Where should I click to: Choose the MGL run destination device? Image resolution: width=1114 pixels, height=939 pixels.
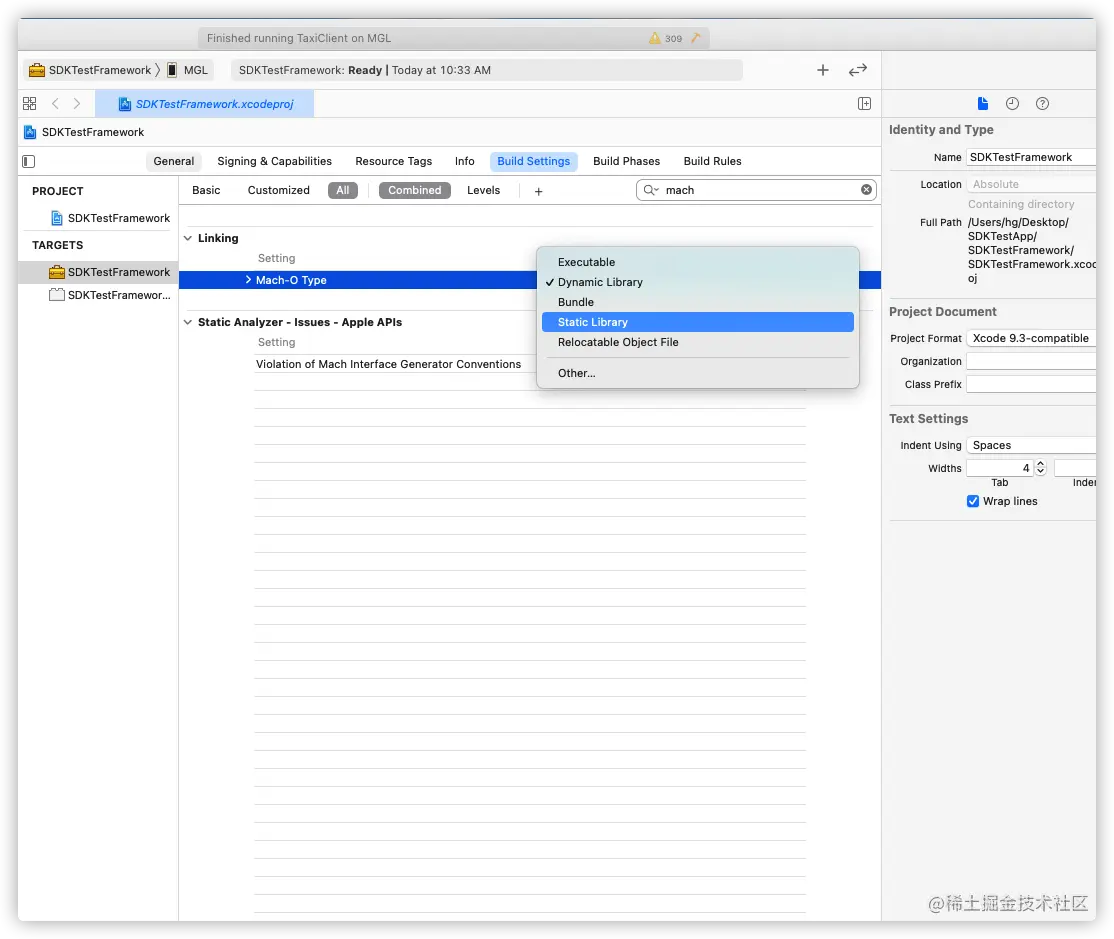pyautogui.click(x=188, y=70)
